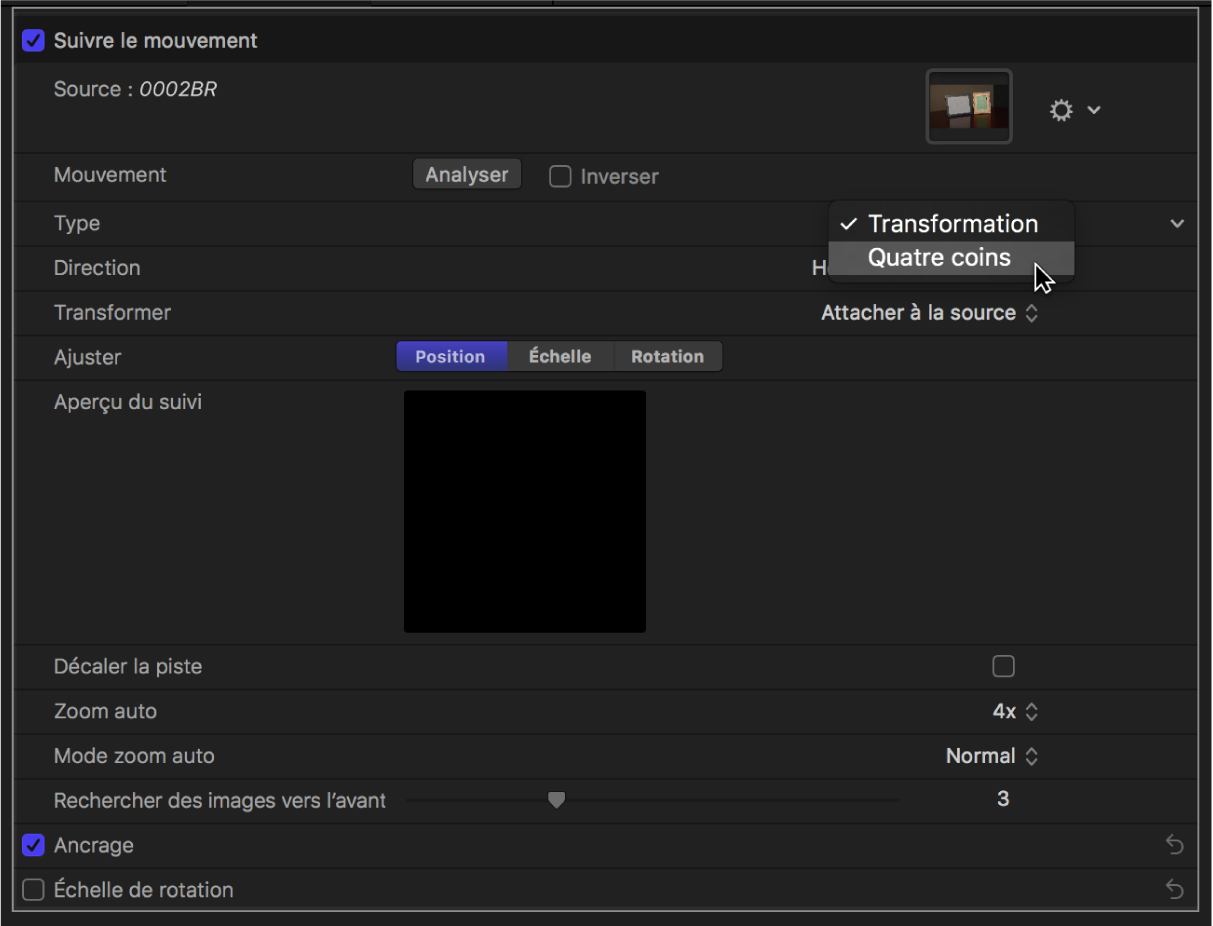Open the Transformer 'Attacher à la source' popup
This screenshot has width=1213, height=926.
[x=930, y=313]
